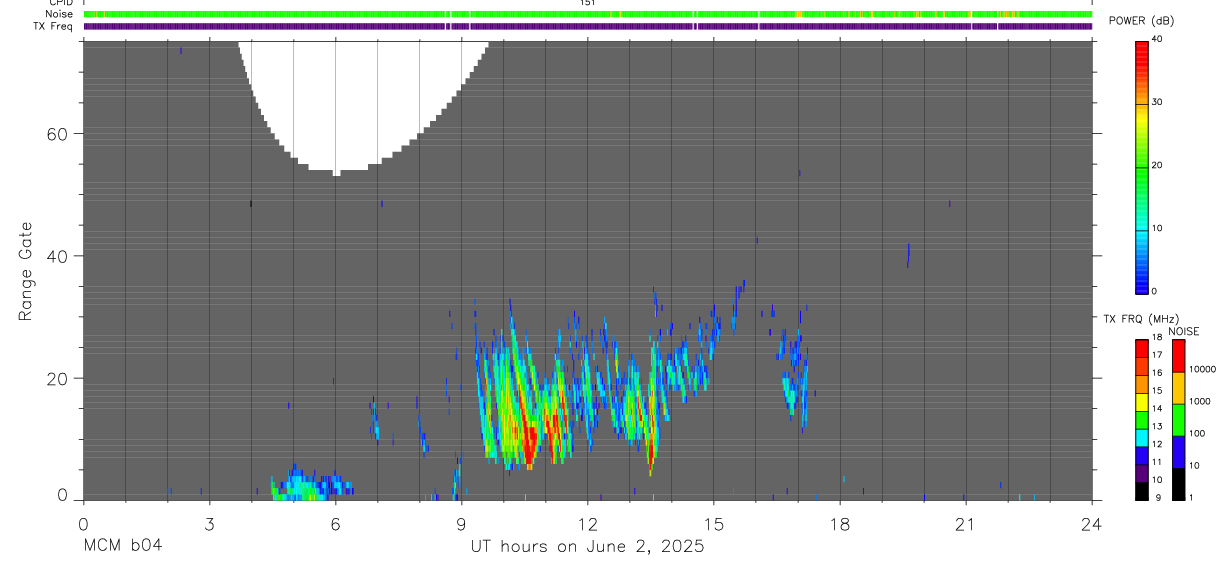Select the 40 tick on Range Gate axis
Screen dimensions: 1228x567
pos(58,256)
